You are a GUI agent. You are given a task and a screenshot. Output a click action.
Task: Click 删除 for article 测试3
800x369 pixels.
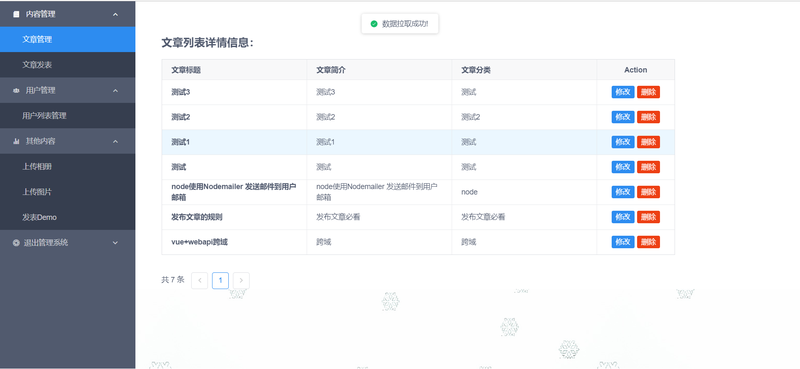648,92
